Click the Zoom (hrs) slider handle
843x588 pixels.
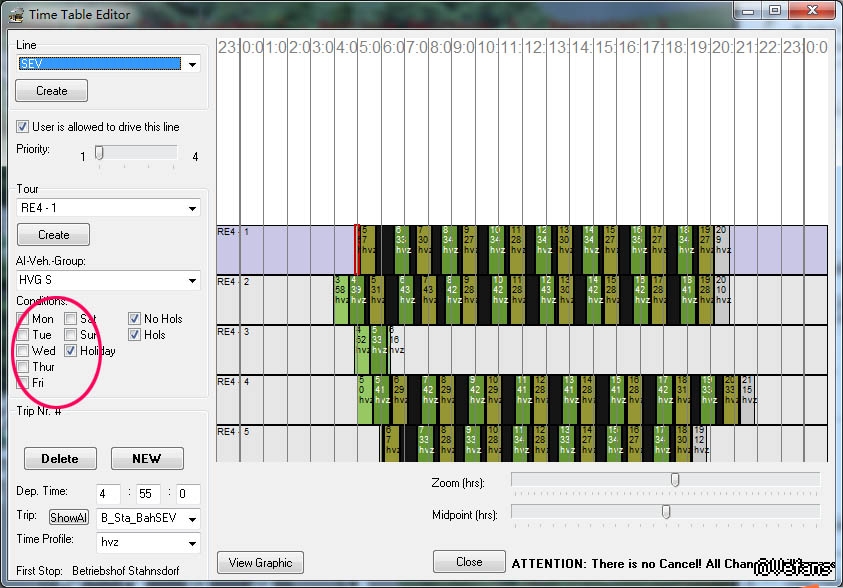(x=675, y=480)
